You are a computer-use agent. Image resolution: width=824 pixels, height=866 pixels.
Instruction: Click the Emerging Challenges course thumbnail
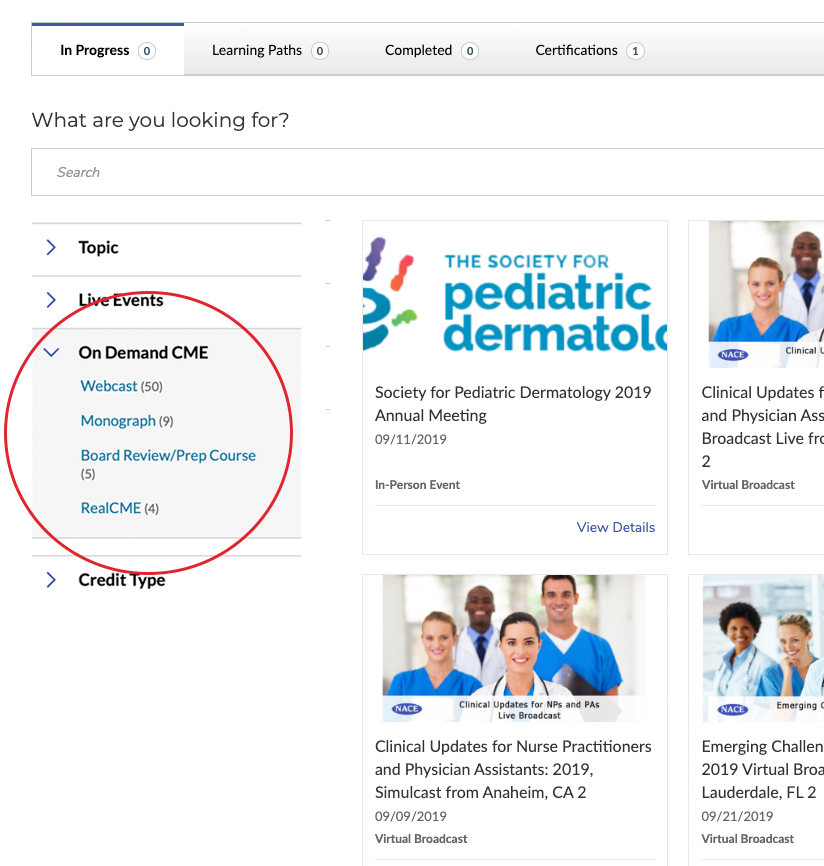[x=762, y=648]
